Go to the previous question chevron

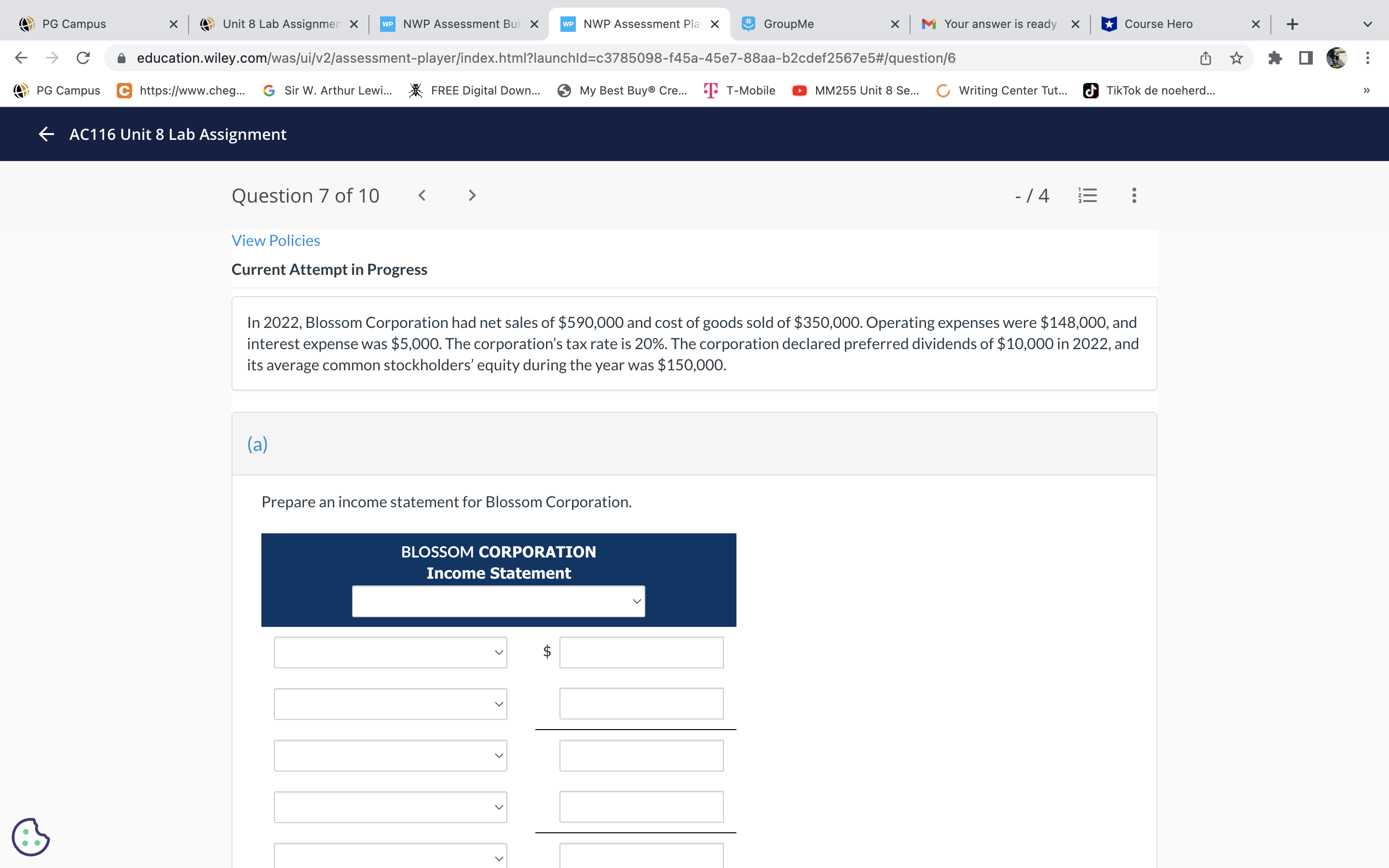pos(422,196)
